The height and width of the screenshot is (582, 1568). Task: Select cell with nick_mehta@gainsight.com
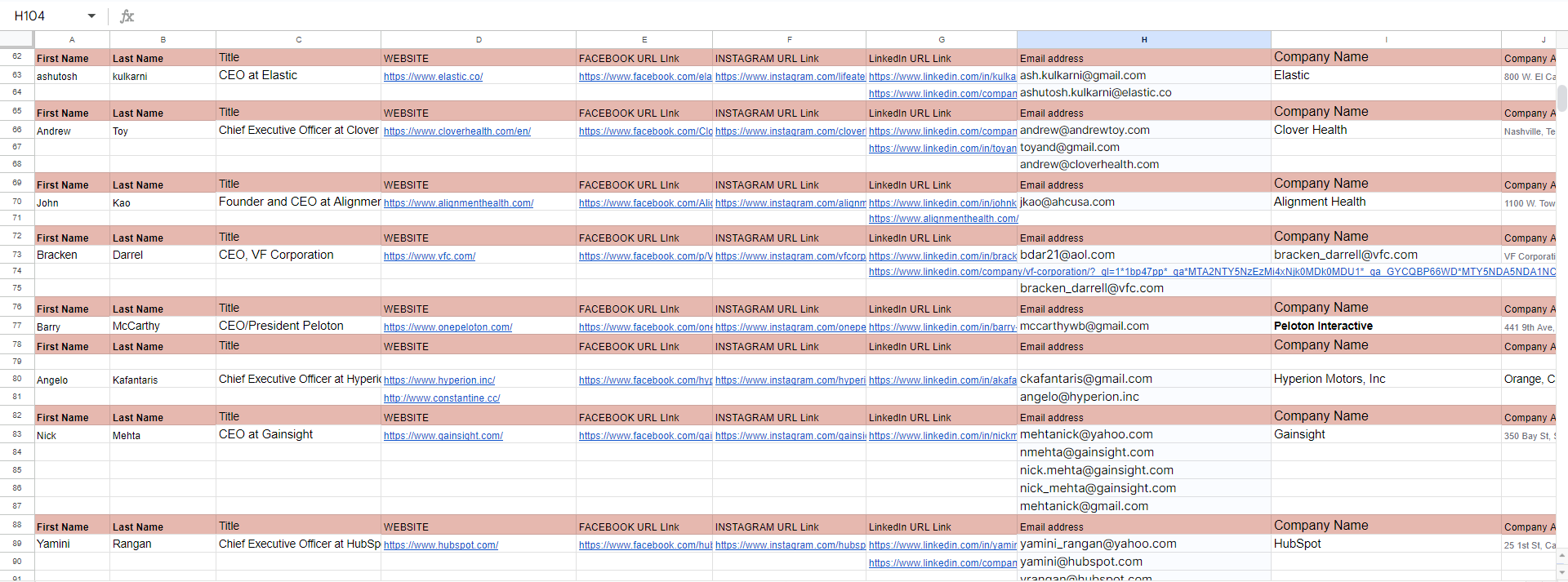1143,488
